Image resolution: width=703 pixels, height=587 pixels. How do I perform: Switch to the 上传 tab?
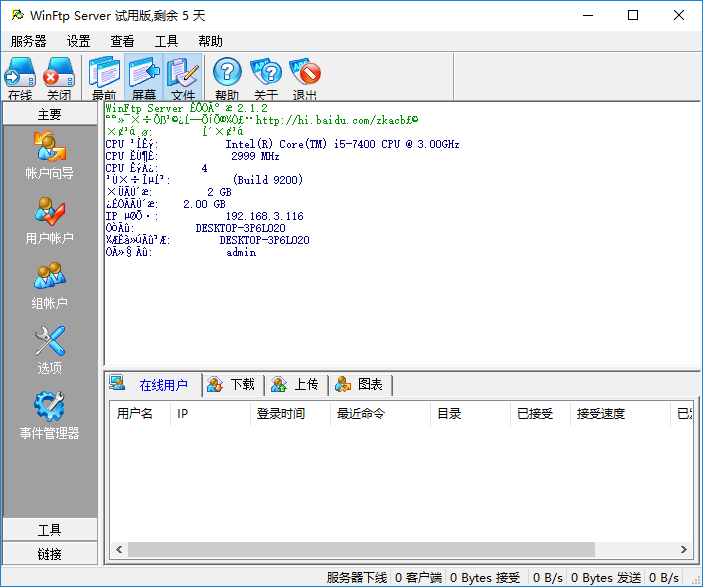pyautogui.click(x=297, y=385)
